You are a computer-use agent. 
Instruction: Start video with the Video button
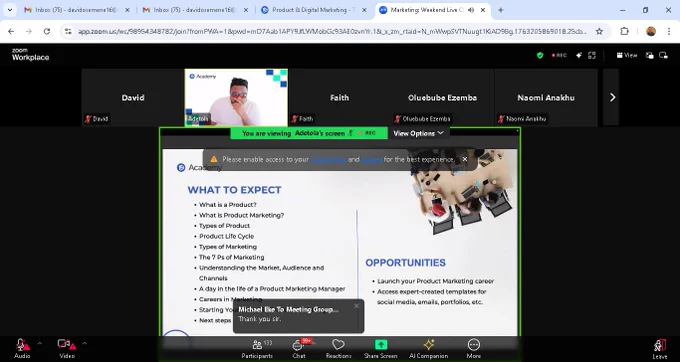[x=66, y=349]
